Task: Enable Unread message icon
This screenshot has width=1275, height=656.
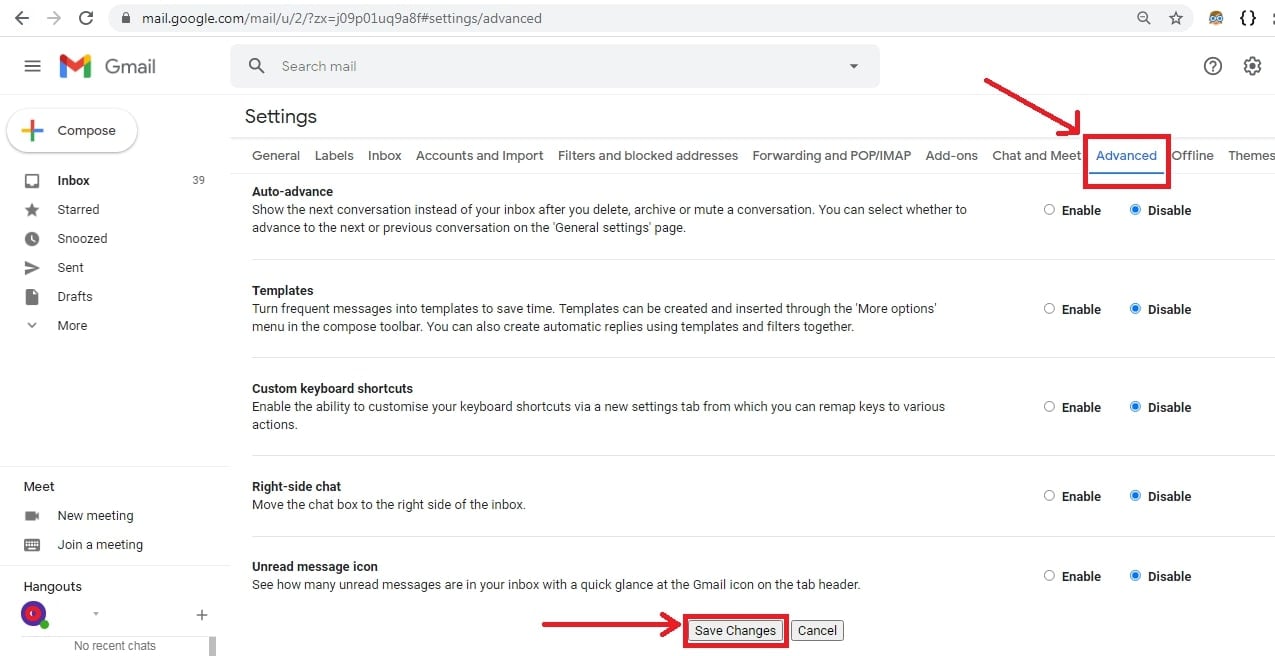Action: point(1049,576)
